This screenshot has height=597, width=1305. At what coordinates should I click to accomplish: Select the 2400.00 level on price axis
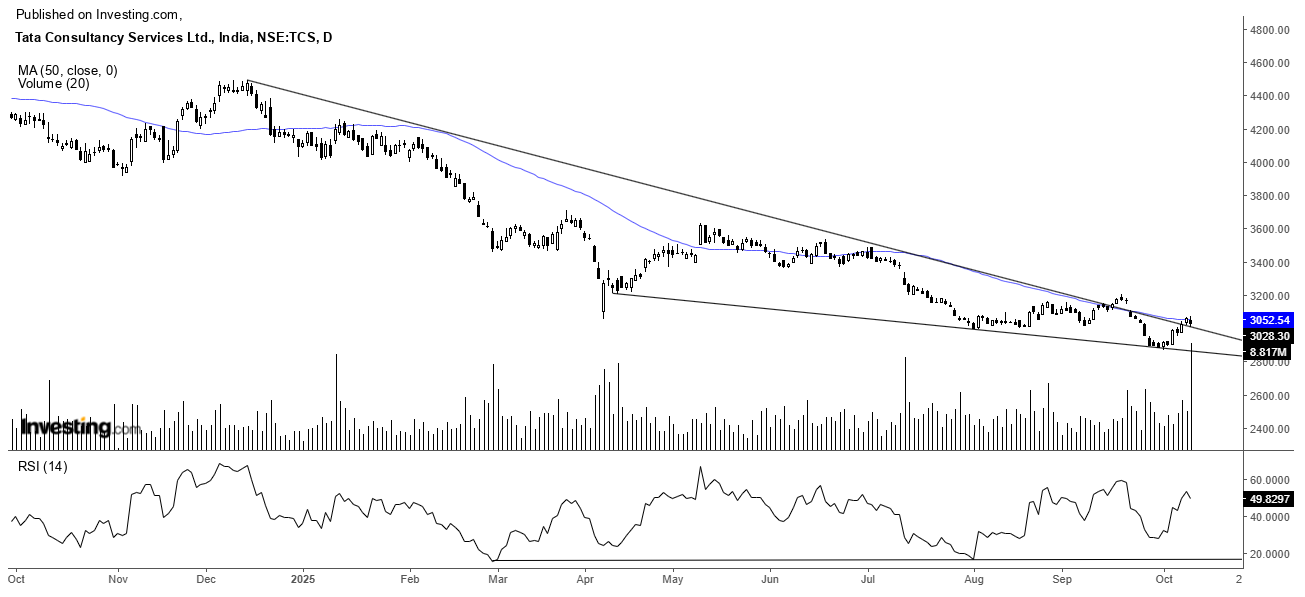click(1268, 430)
